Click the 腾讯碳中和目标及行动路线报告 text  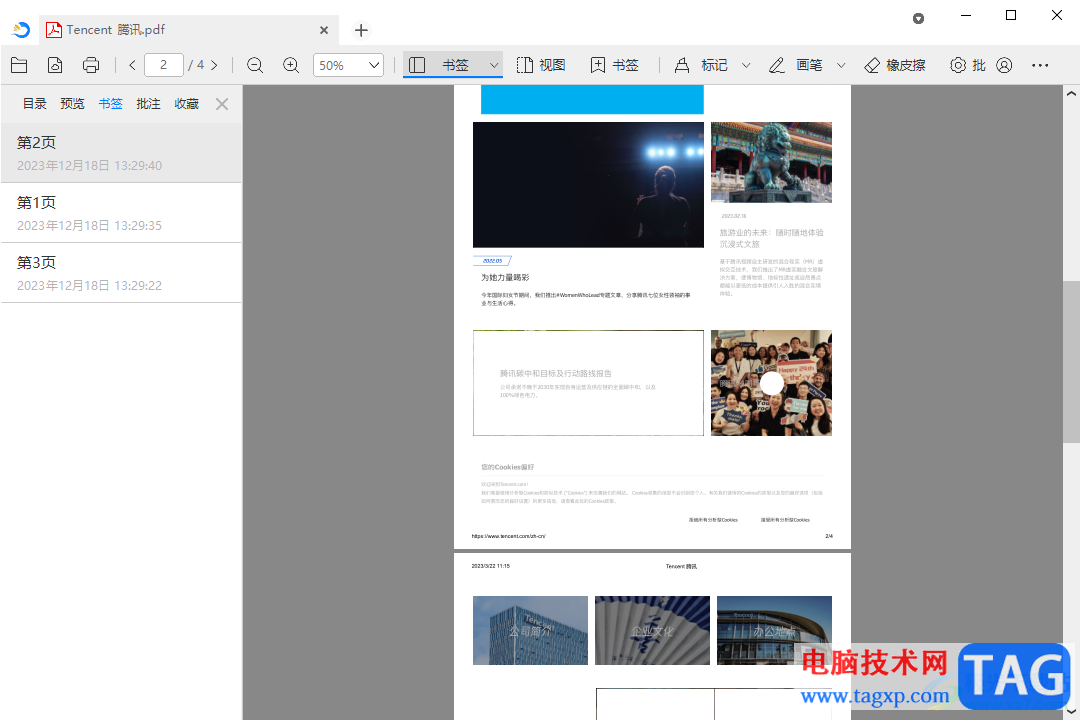(x=556, y=373)
